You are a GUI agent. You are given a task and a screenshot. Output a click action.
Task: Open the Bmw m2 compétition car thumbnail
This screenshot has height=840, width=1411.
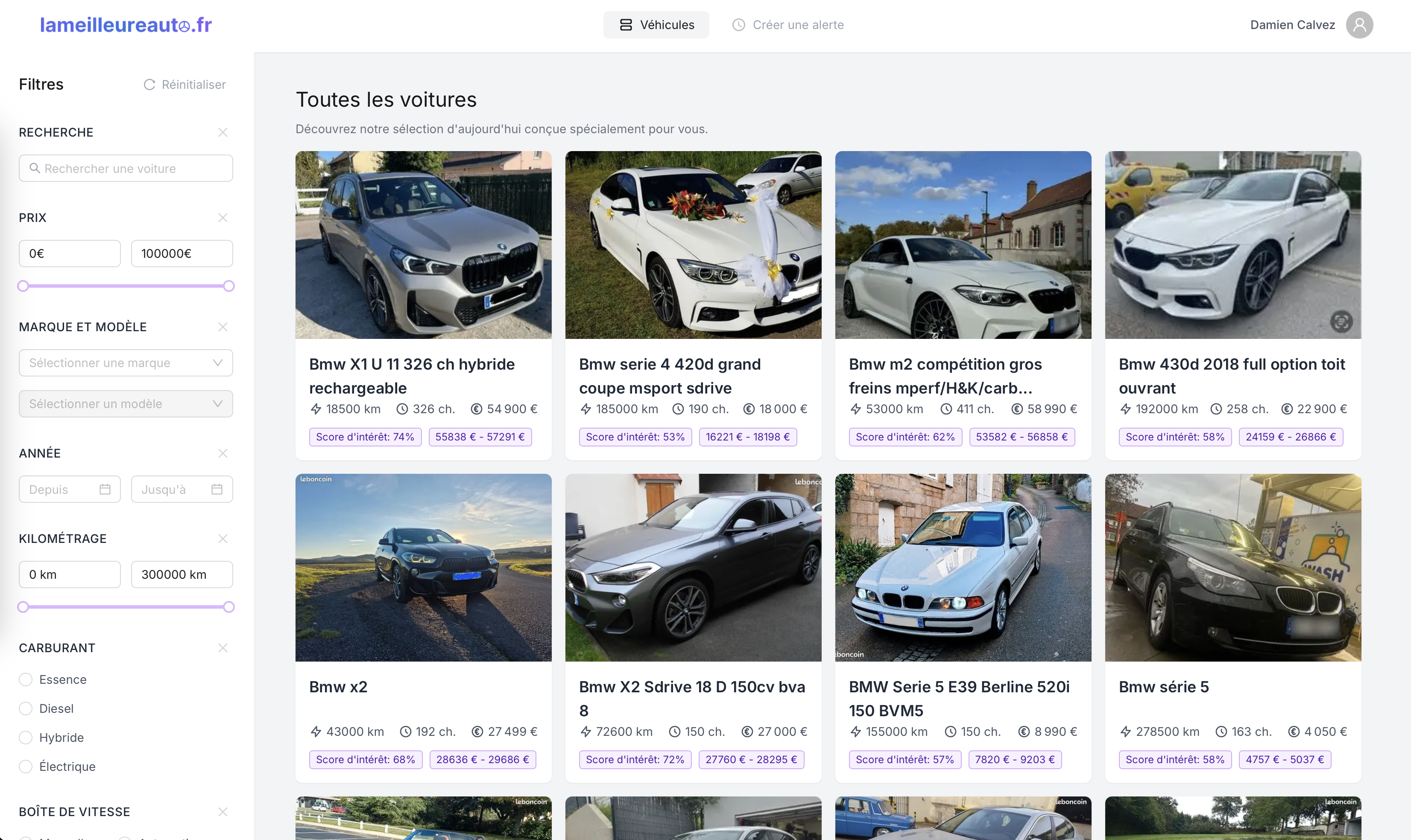[963, 245]
